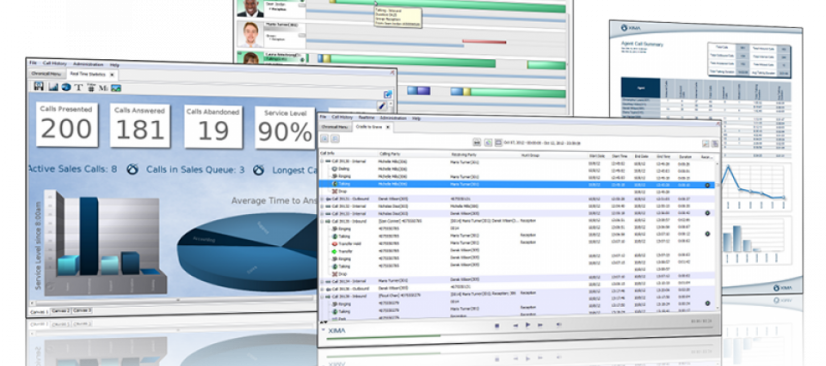Viewport: 826px width, 366px height.
Task: Sort by Receiving Party column header
Action: pos(464,155)
